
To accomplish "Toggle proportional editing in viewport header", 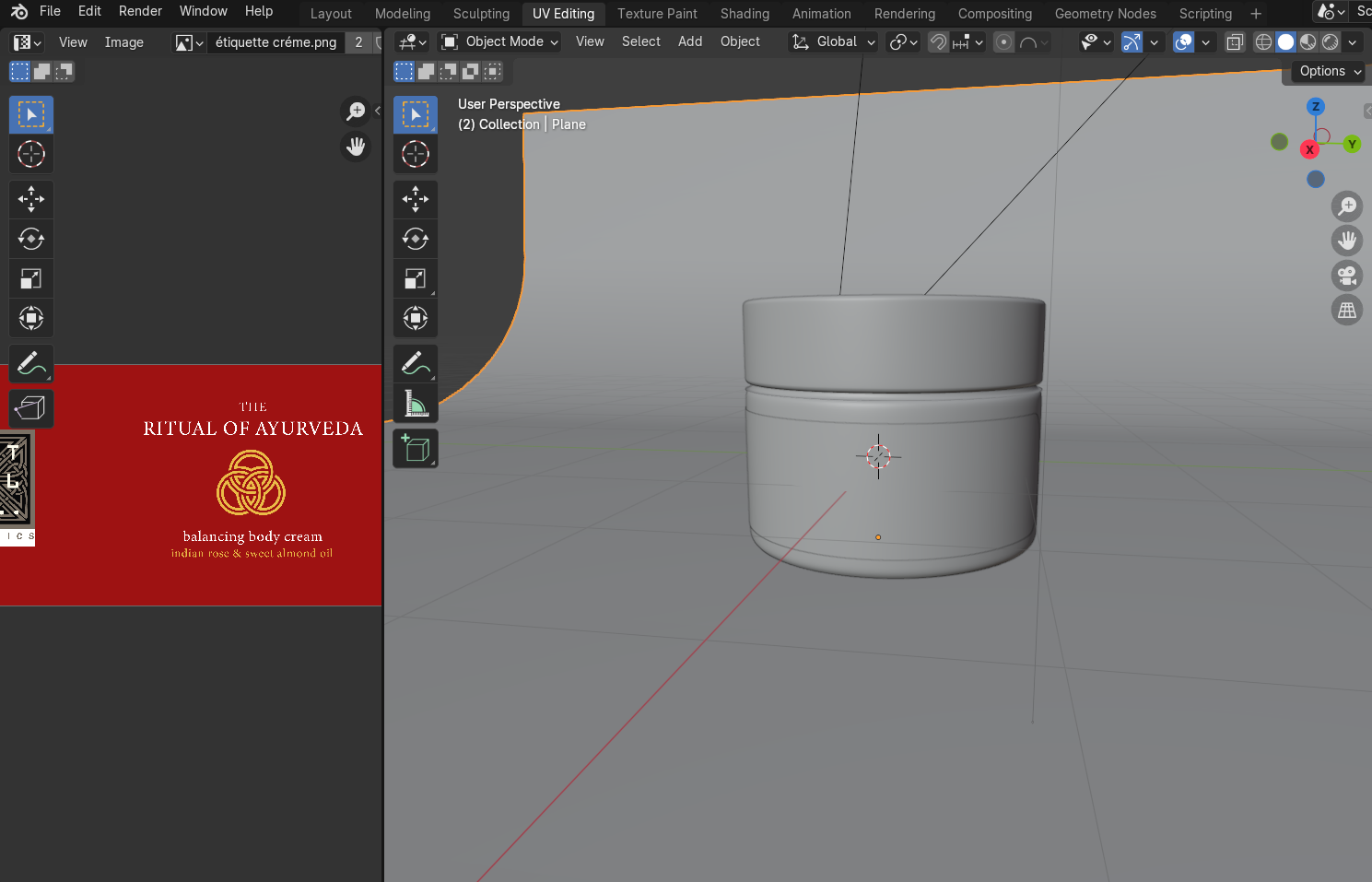I will coord(1004,41).
